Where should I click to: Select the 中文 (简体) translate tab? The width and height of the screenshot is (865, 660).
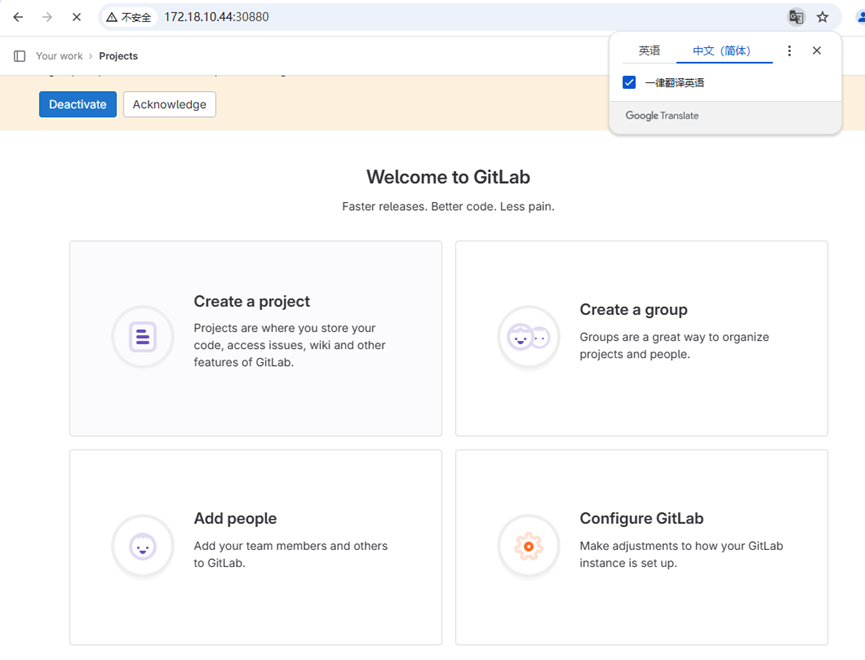click(722, 51)
